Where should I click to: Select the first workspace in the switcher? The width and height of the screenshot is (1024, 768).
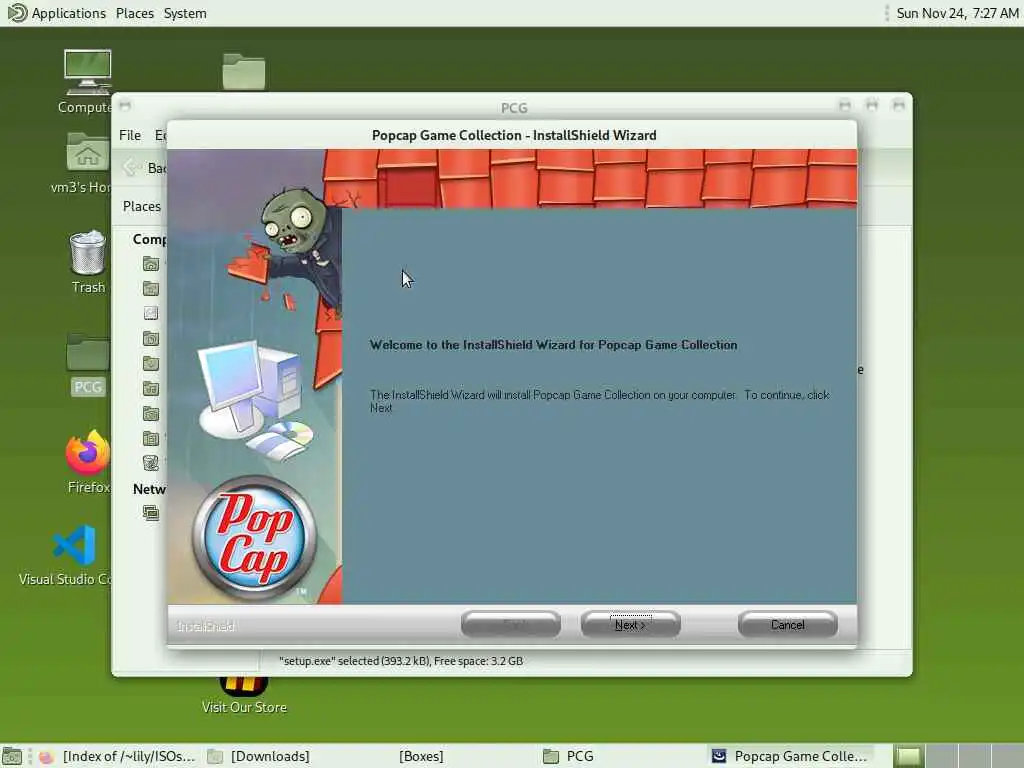point(908,756)
